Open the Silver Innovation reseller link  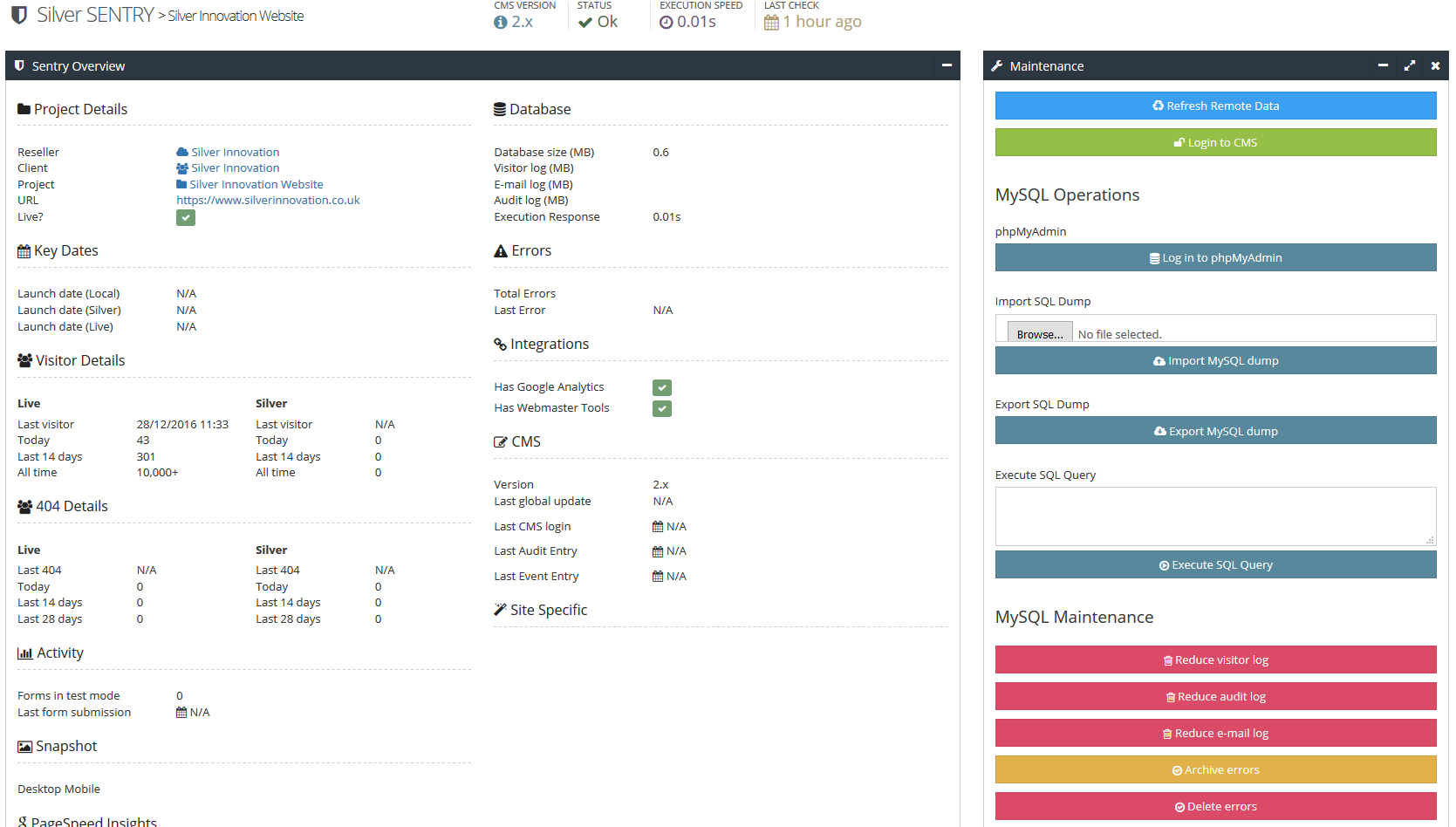pos(236,152)
